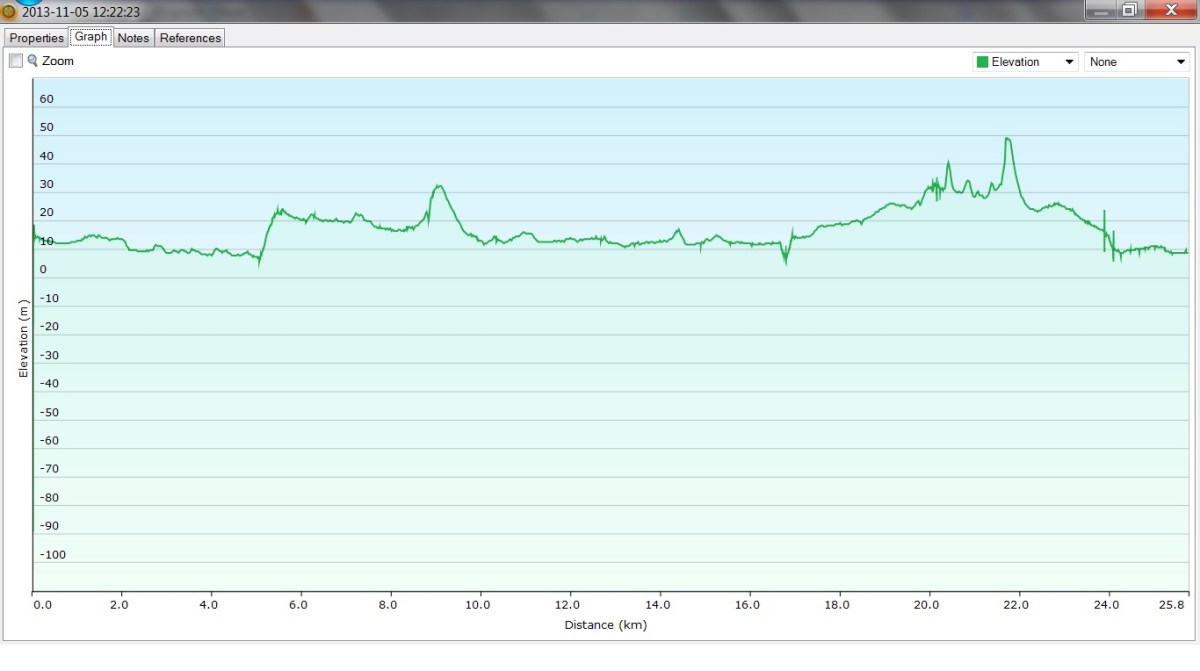Open the Notes tab

[133, 38]
